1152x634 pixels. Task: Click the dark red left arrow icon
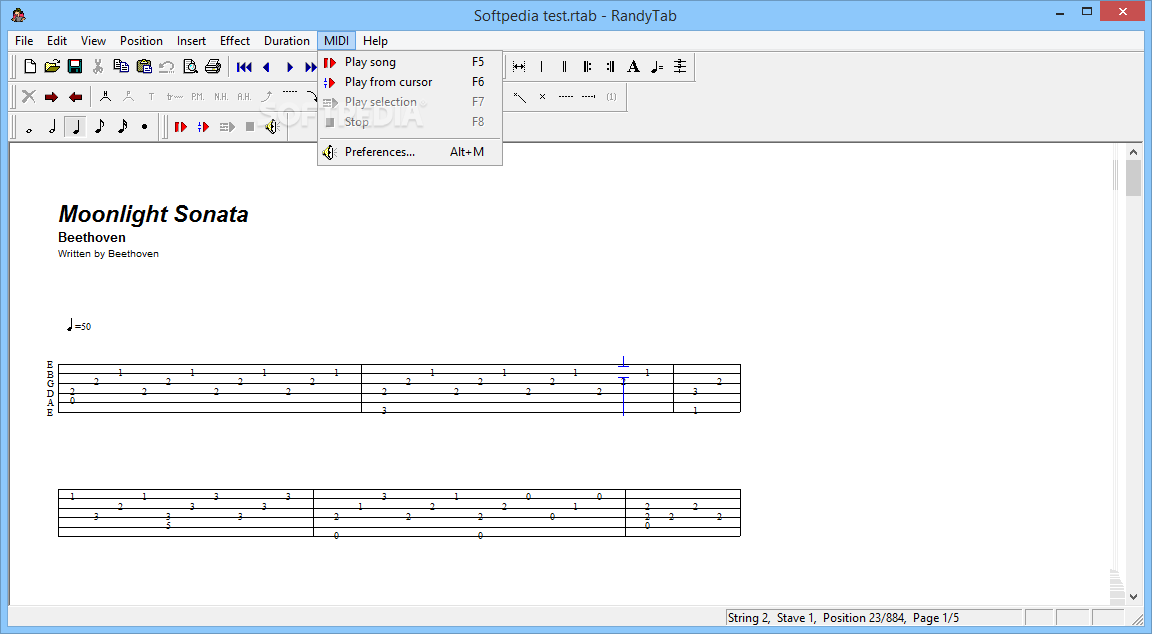click(75, 97)
